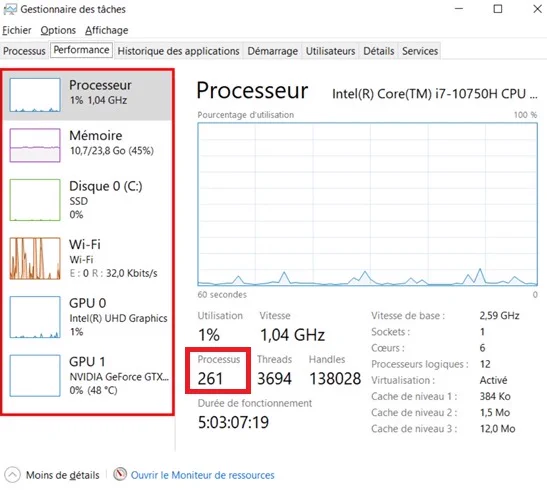Select the Mémoire mini graph thumbnail
547x490 pixels.
[x=35, y=145]
